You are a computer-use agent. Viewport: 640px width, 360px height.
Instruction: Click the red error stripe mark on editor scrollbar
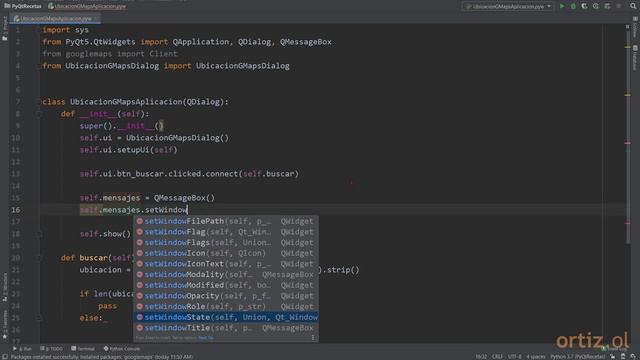(628, 143)
